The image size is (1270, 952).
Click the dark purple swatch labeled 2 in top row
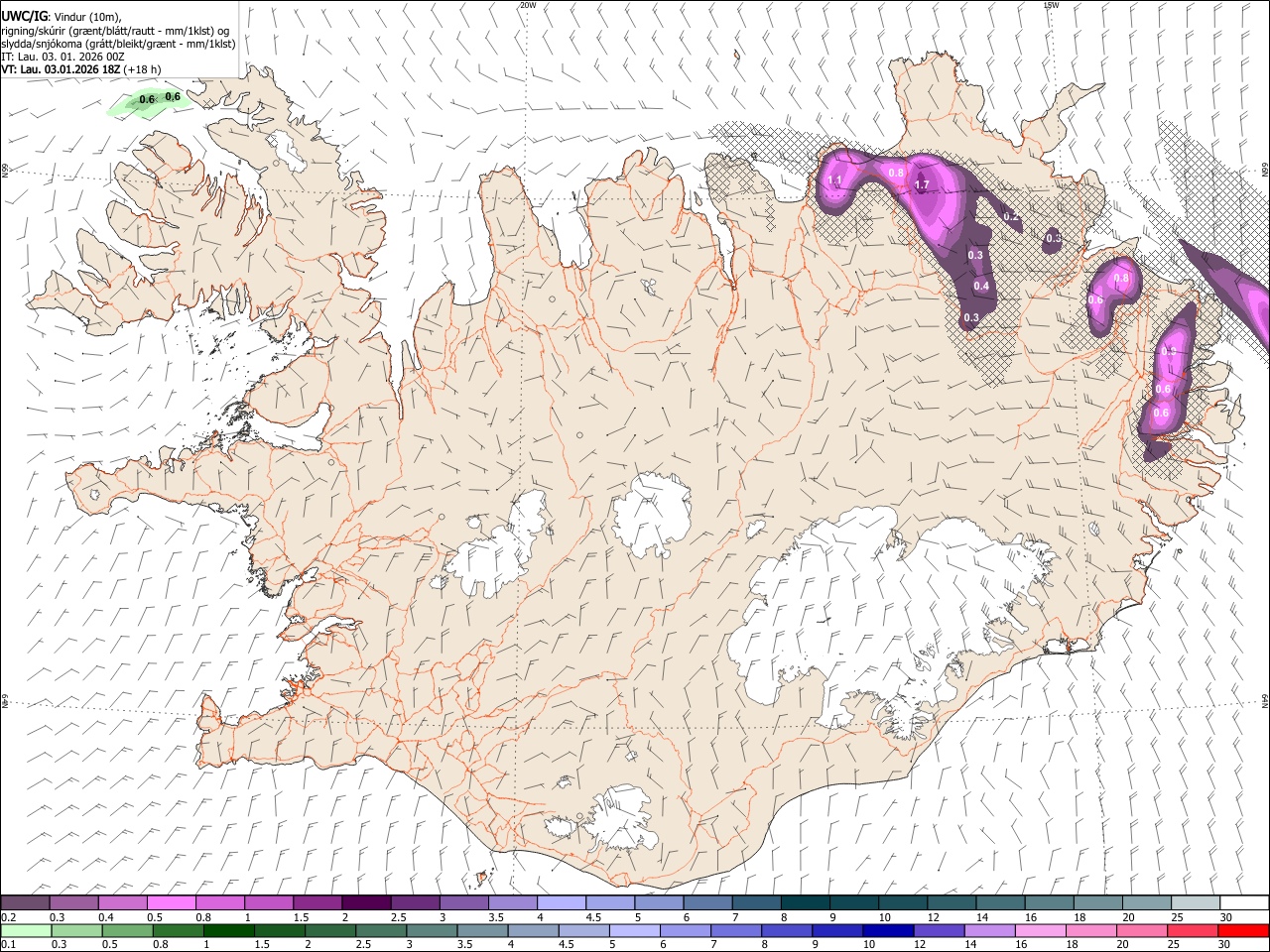coord(365,902)
